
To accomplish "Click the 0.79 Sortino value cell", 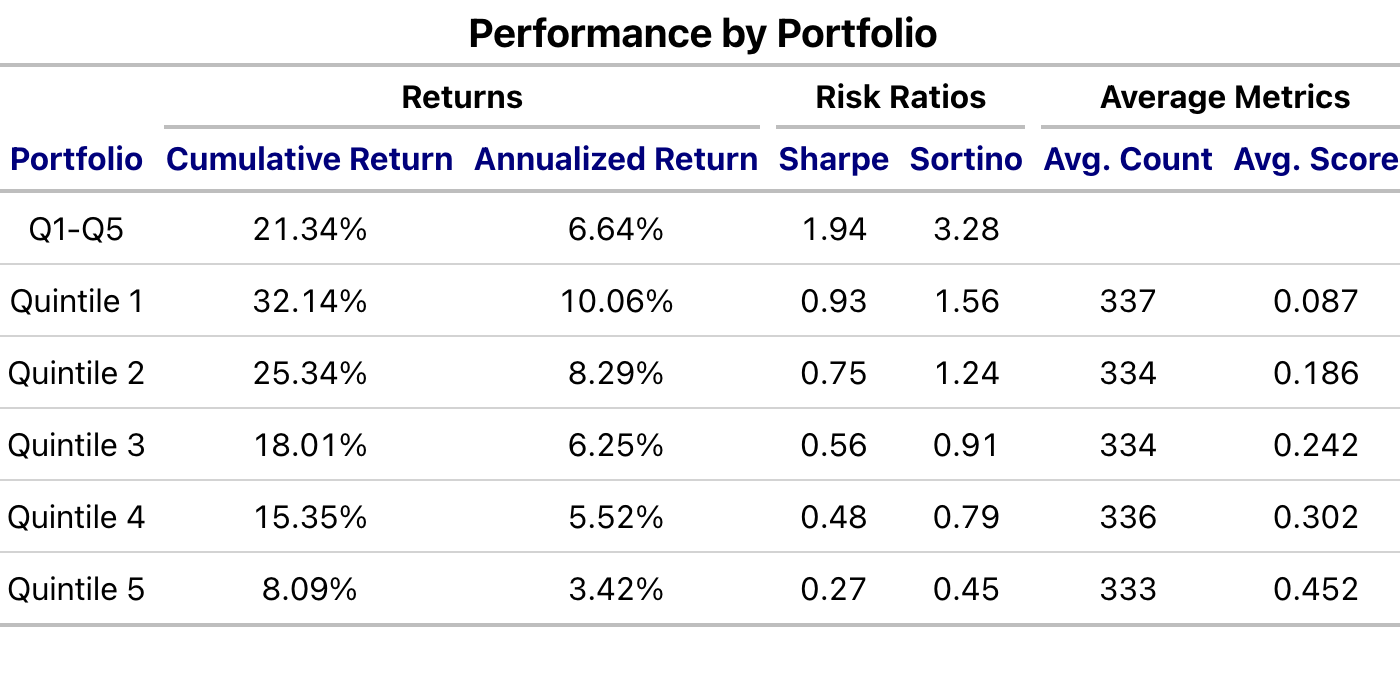I will pyautogui.click(x=966, y=517).
